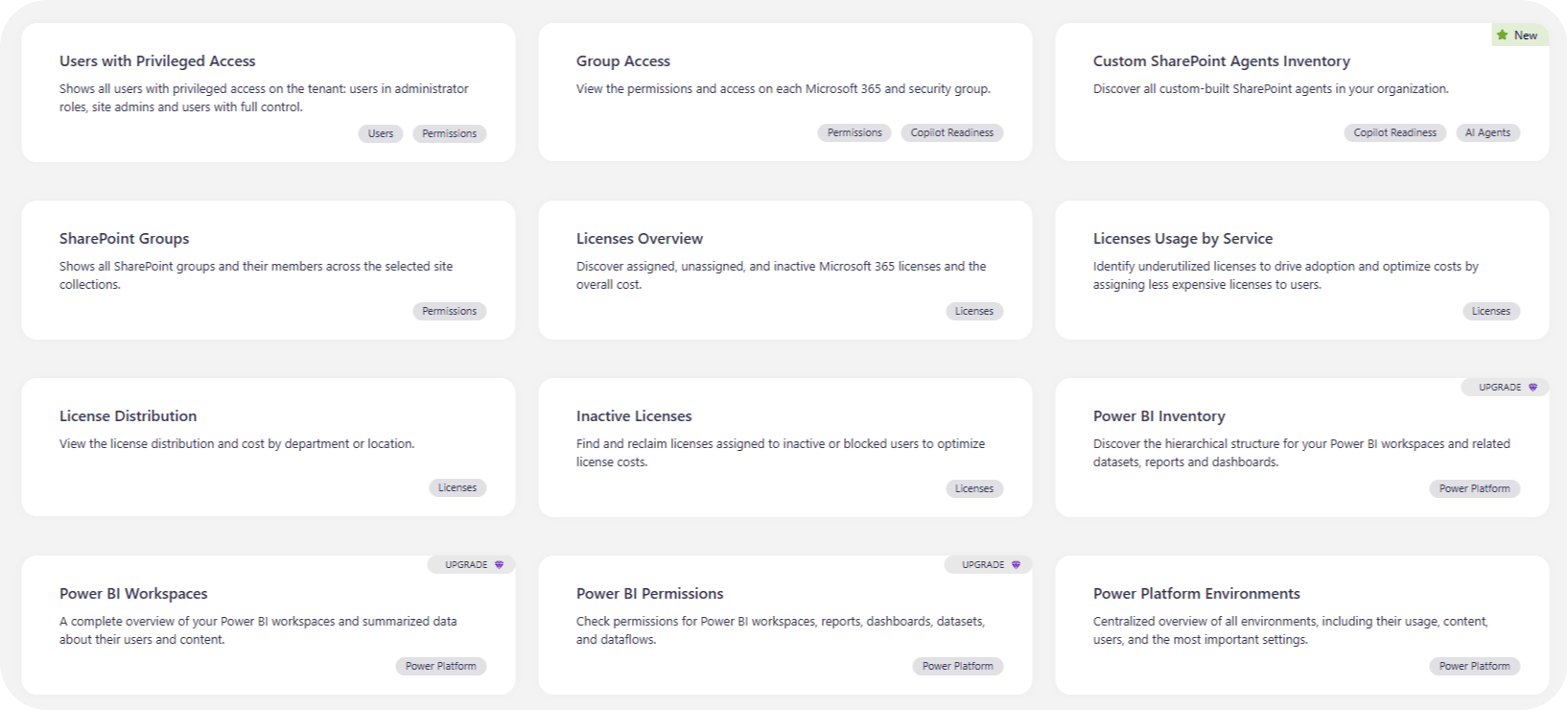
Task: Click Permissions tag on Users with Privileged Access
Action: [x=450, y=133]
